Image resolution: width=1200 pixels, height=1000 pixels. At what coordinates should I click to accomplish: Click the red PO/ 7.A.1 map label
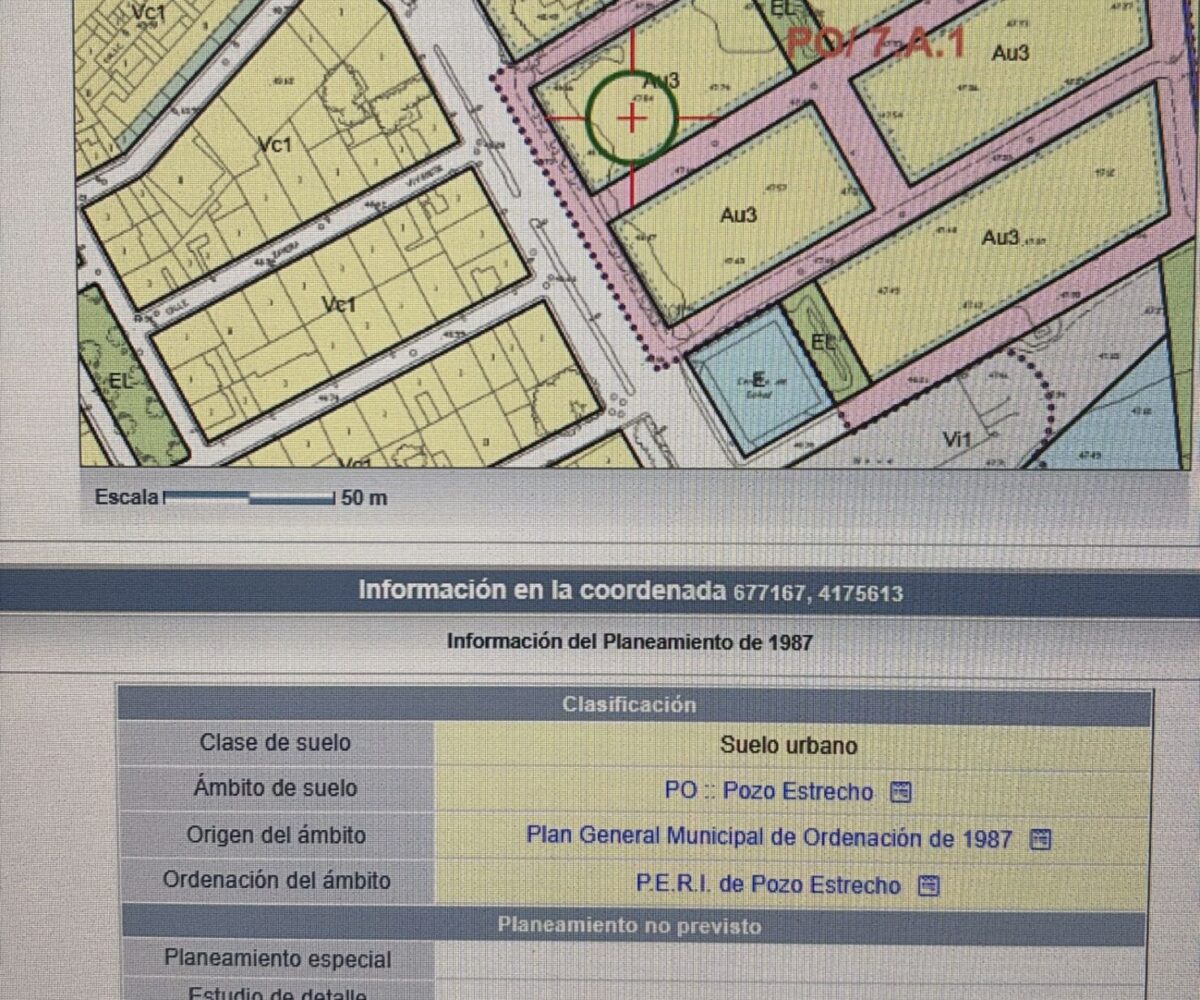[x=875, y=43]
